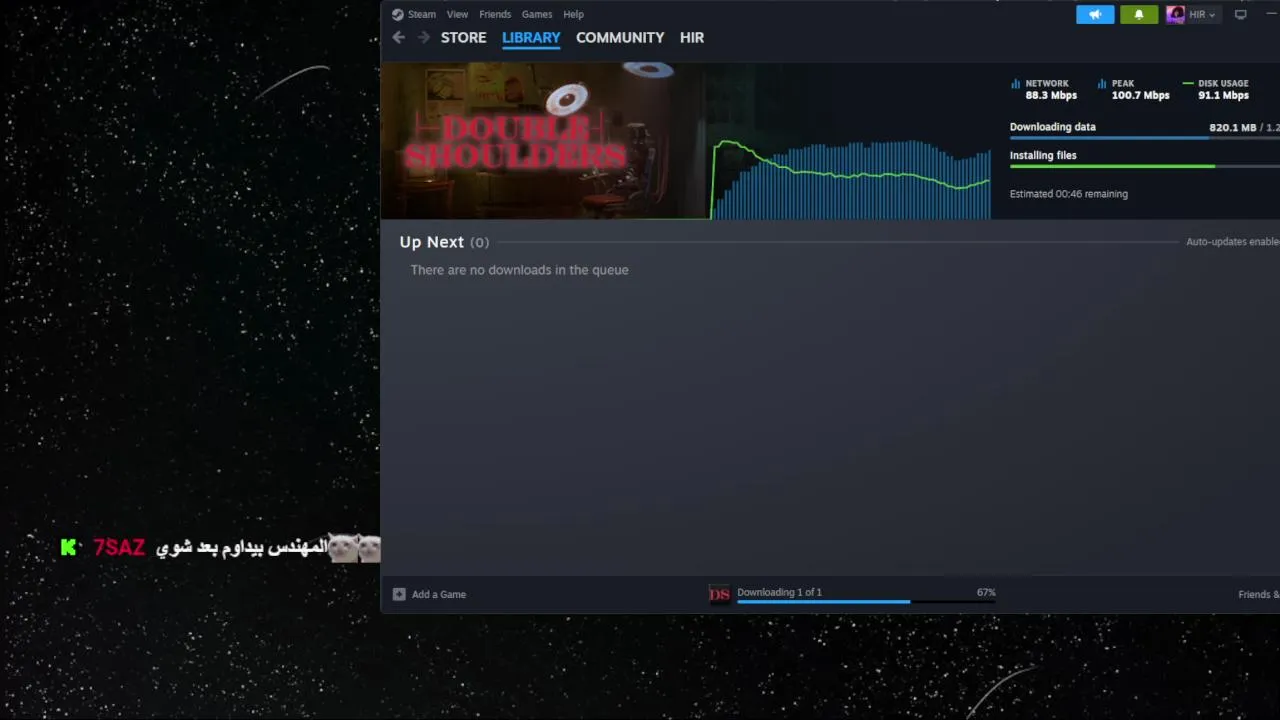
Task: Click the Installing files progress bar
Action: (x=1145, y=166)
